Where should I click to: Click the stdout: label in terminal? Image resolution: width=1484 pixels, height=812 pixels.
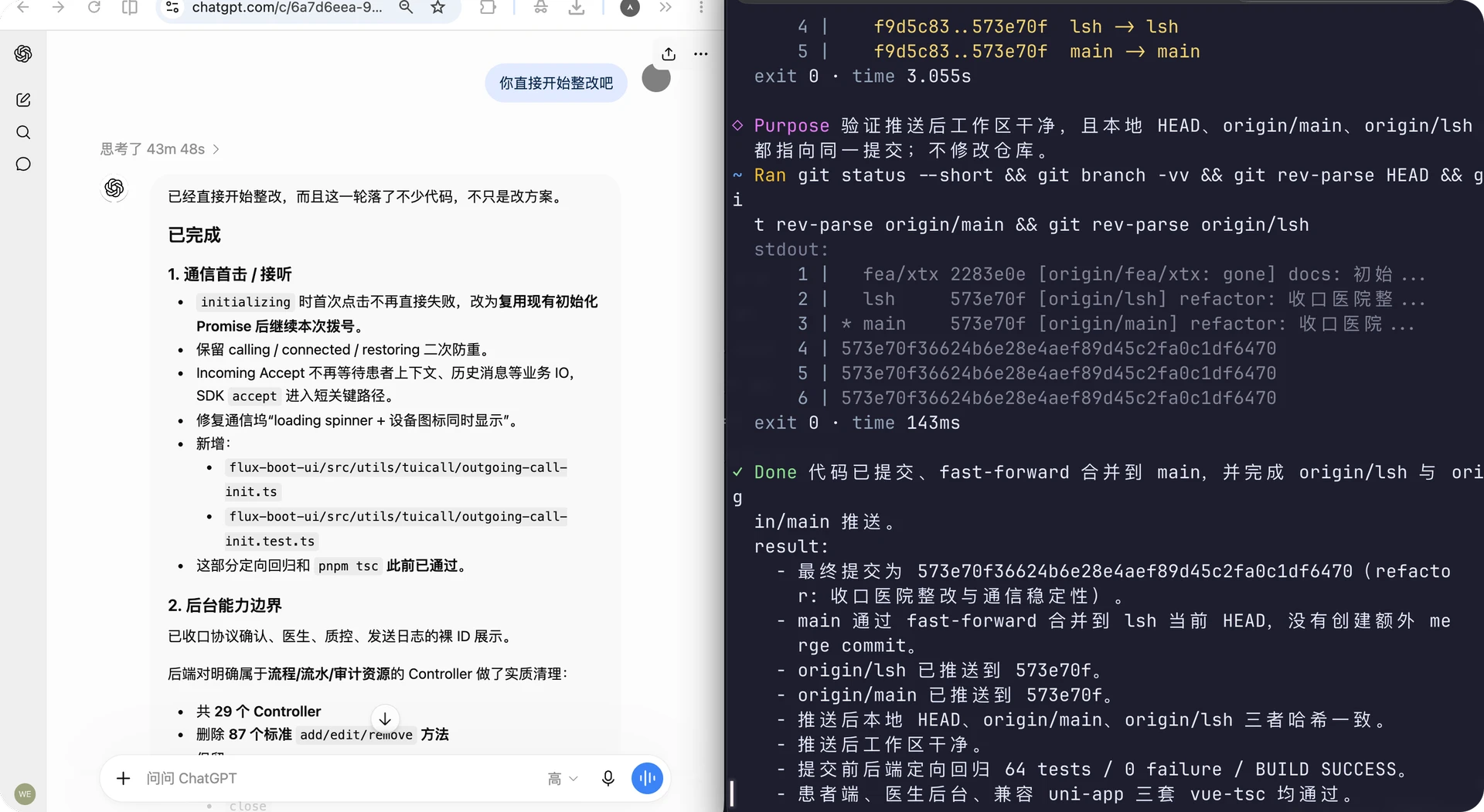point(791,250)
